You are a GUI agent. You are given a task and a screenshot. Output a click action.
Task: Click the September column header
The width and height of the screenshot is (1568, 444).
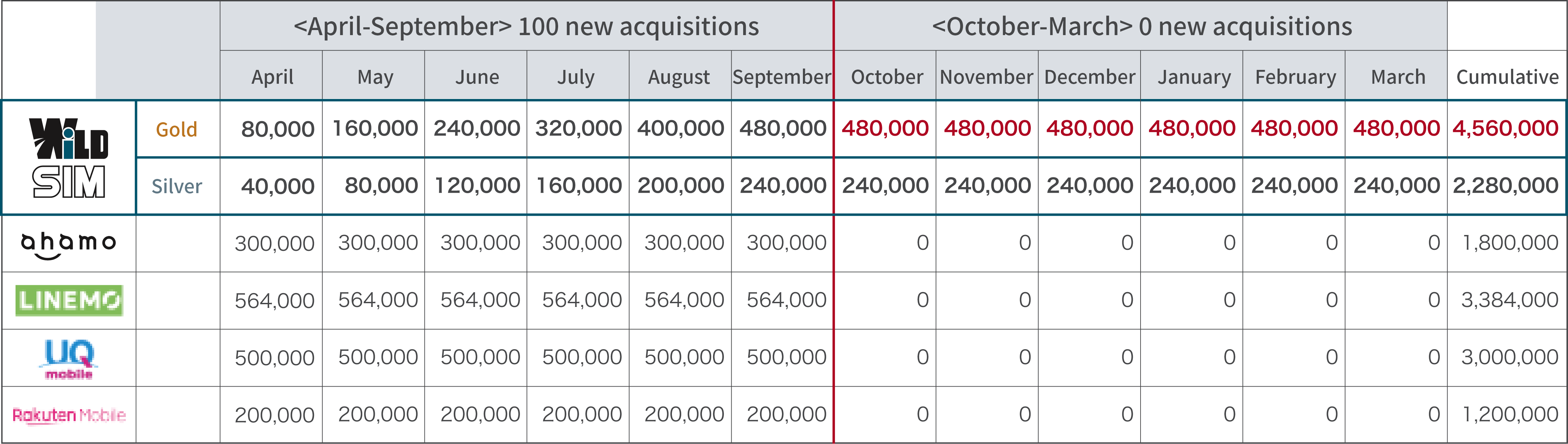click(782, 77)
